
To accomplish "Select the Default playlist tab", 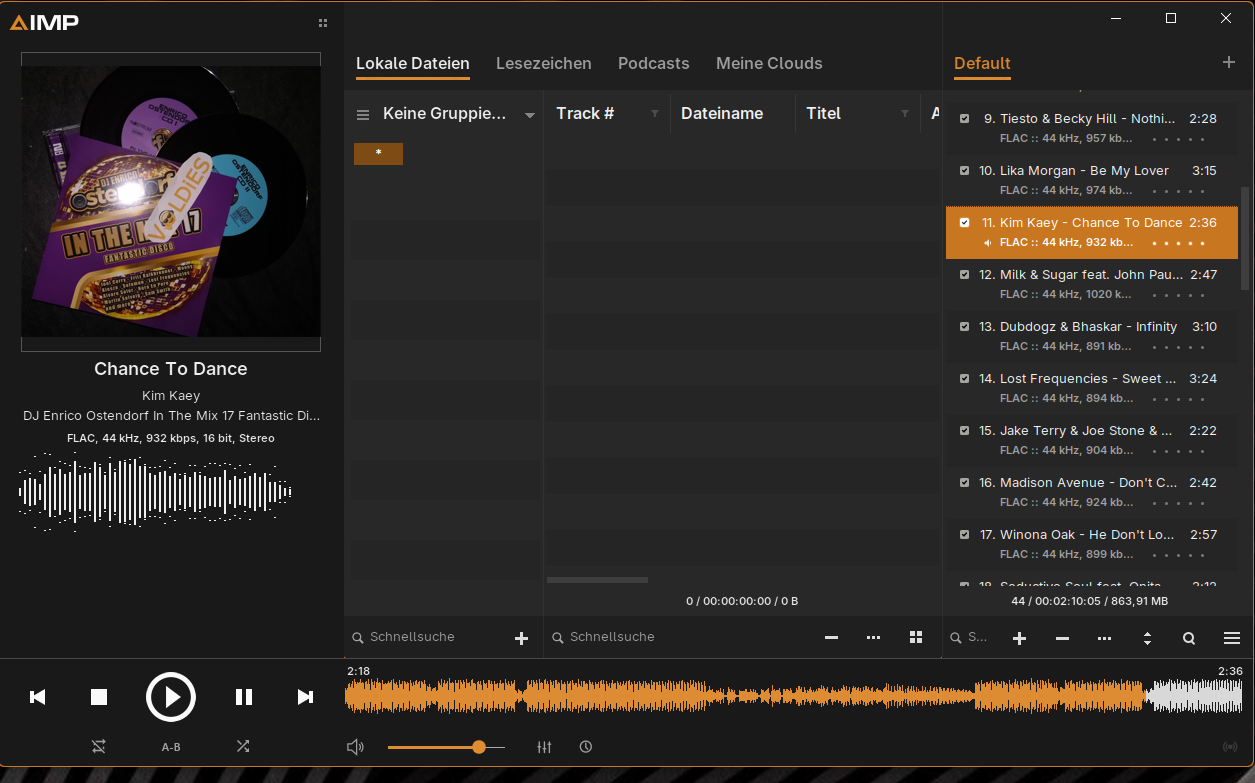I will (982, 63).
